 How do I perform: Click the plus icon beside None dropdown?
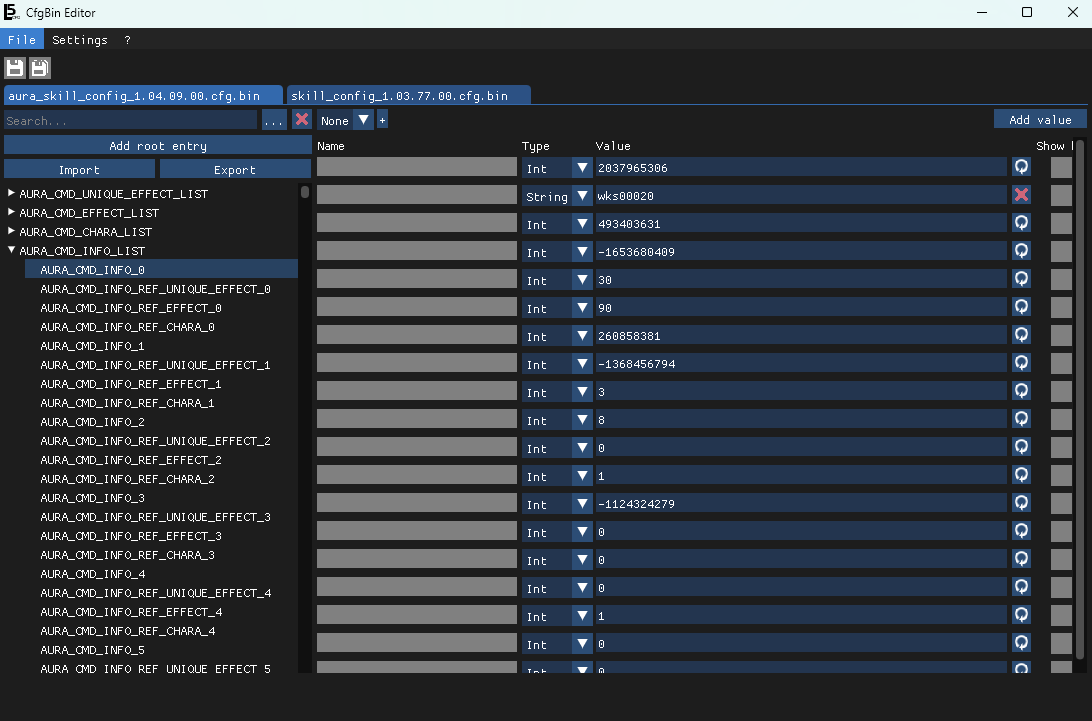coord(382,120)
